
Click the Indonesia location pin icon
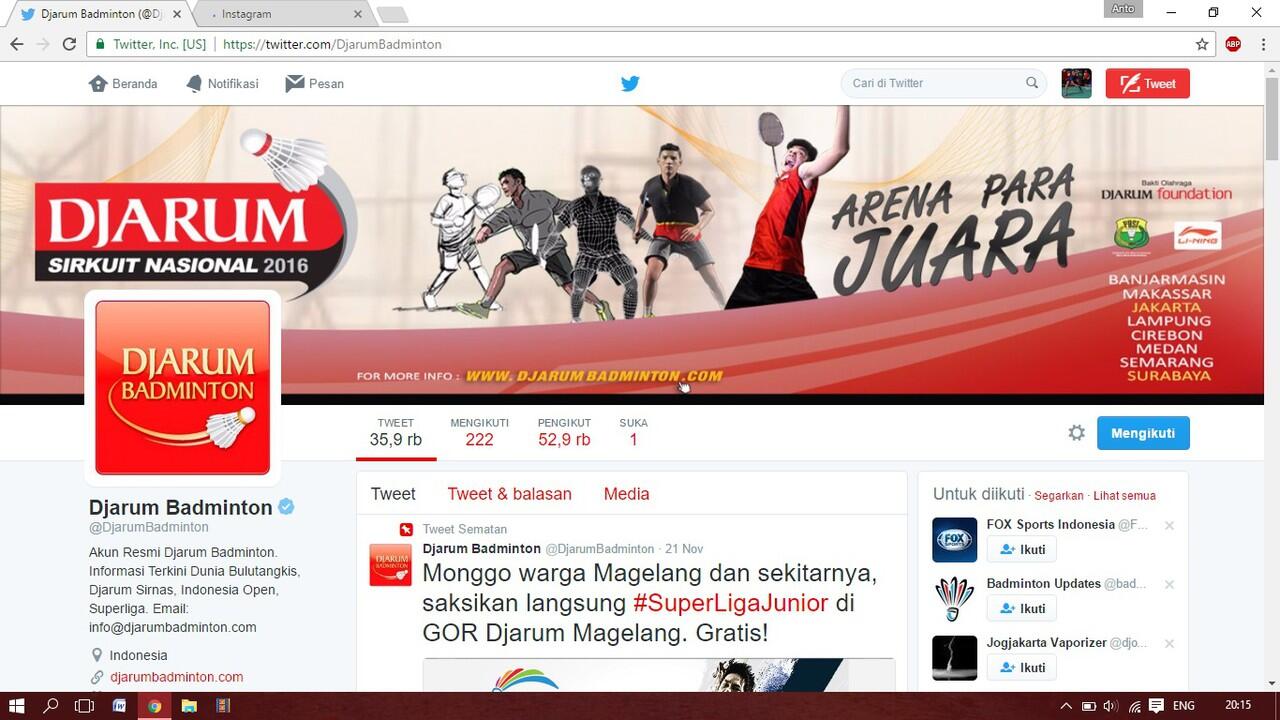pos(97,655)
